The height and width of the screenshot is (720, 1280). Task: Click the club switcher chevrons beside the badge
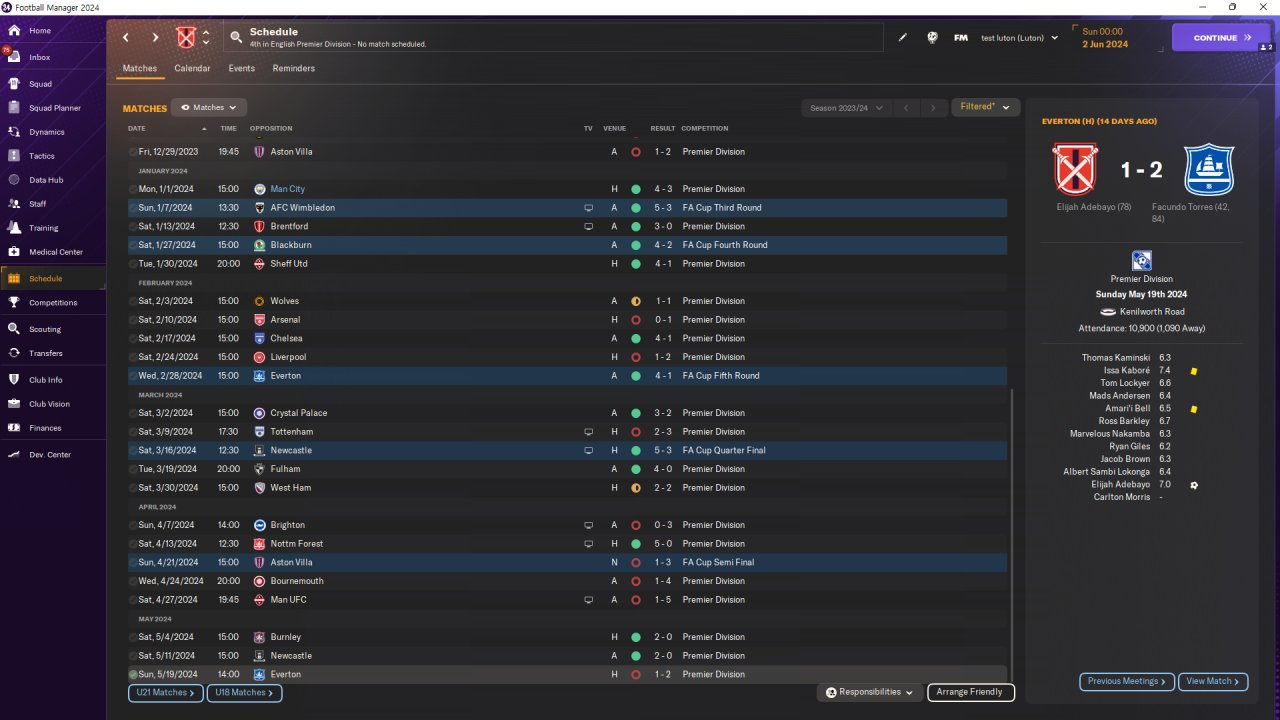206,38
